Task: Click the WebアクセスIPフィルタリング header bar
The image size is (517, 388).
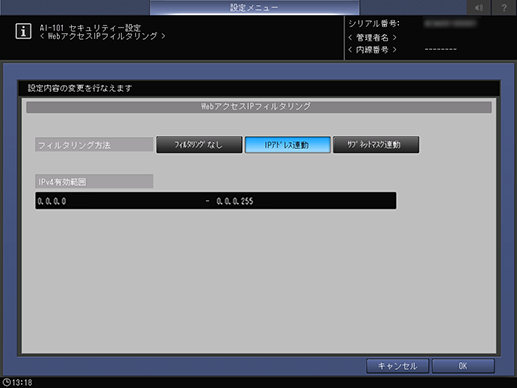Action: click(x=259, y=107)
